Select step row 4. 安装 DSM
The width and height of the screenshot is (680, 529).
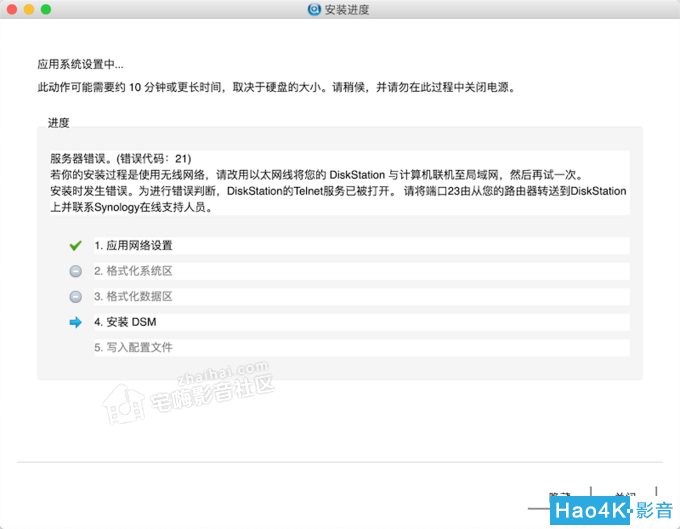(x=362, y=323)
